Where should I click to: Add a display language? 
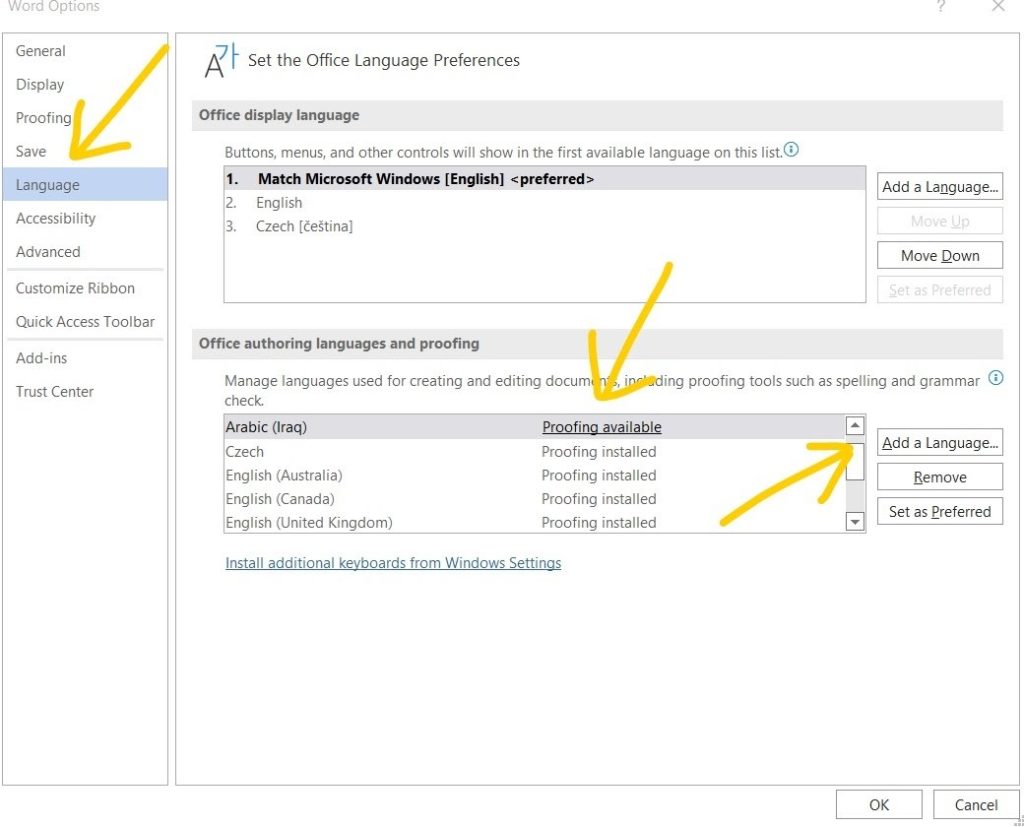[940, 187]
